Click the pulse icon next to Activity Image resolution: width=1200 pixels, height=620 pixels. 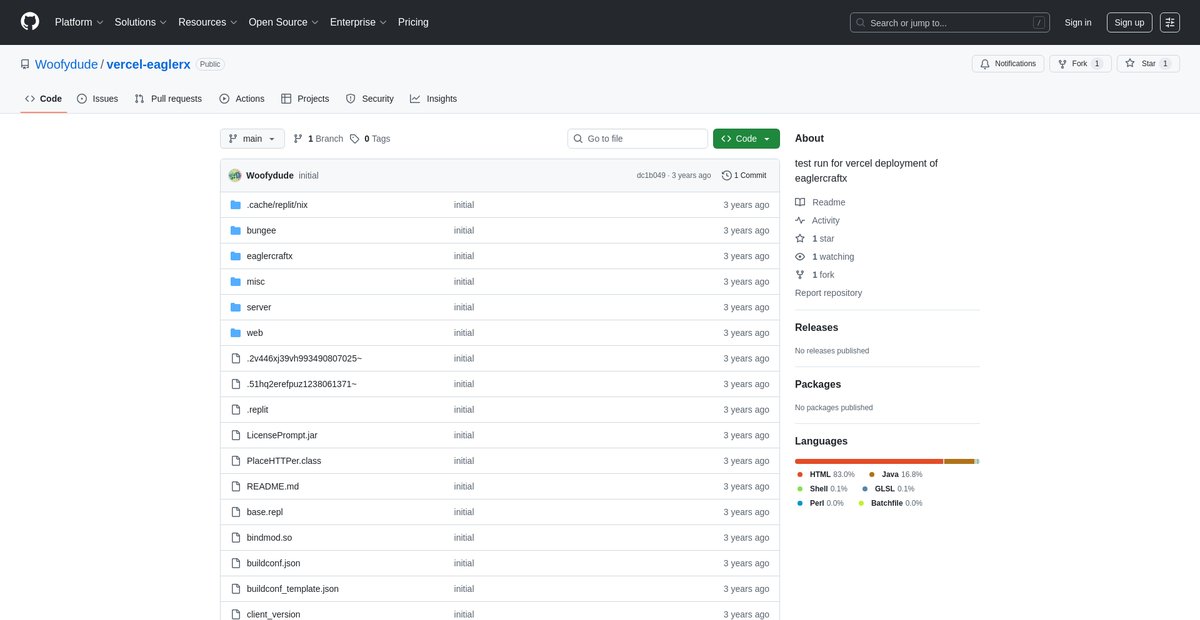pyautogui.click(x=800, y=220)
